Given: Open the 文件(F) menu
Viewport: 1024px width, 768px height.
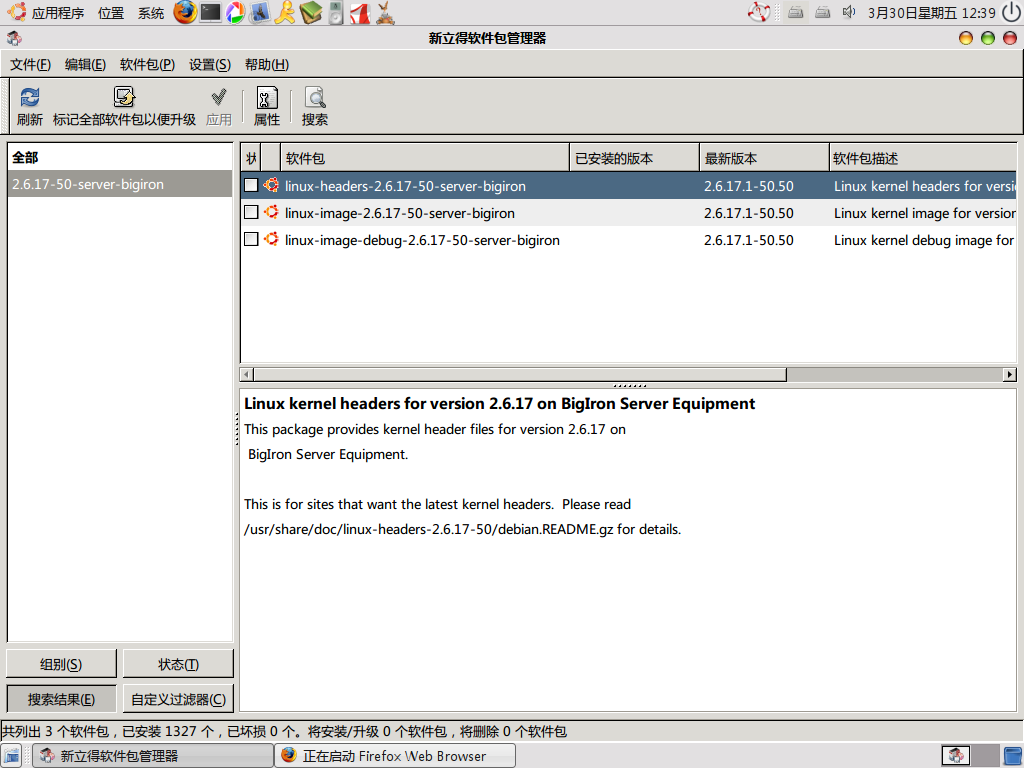Looking at the screenshot, I should click(31, 65).
